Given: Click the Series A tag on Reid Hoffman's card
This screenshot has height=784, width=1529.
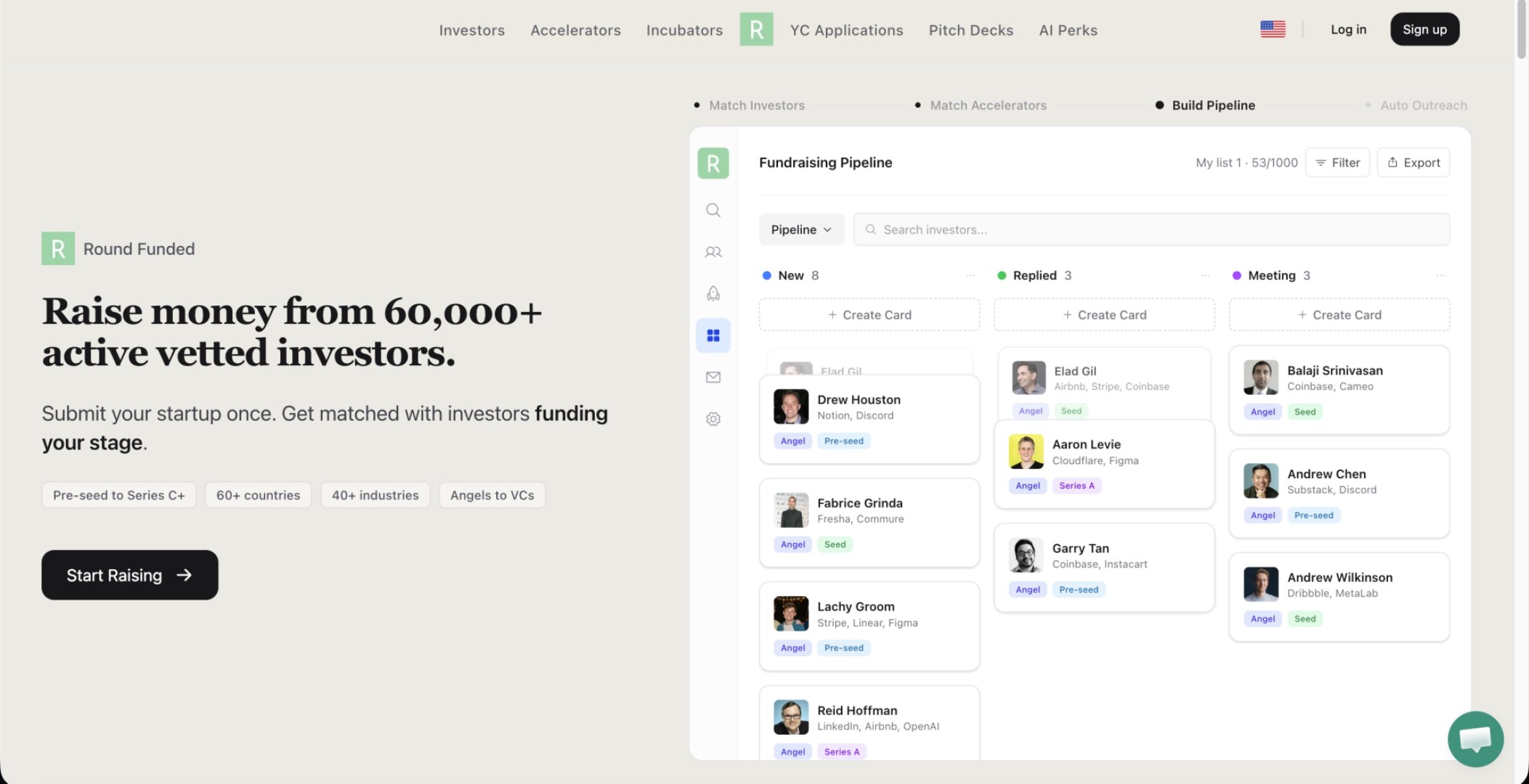Looking at the screenshot, I should point(842,751).
